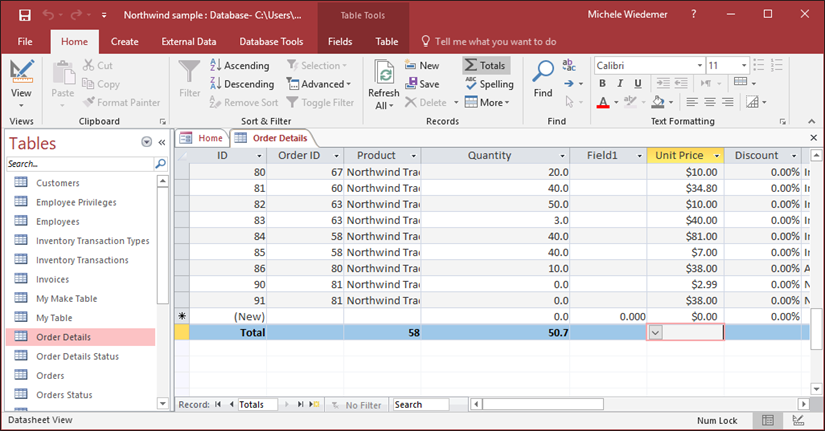825x431 pixels.
Task: Open the Unit Price column header dropdown
Action: (717, 156)
